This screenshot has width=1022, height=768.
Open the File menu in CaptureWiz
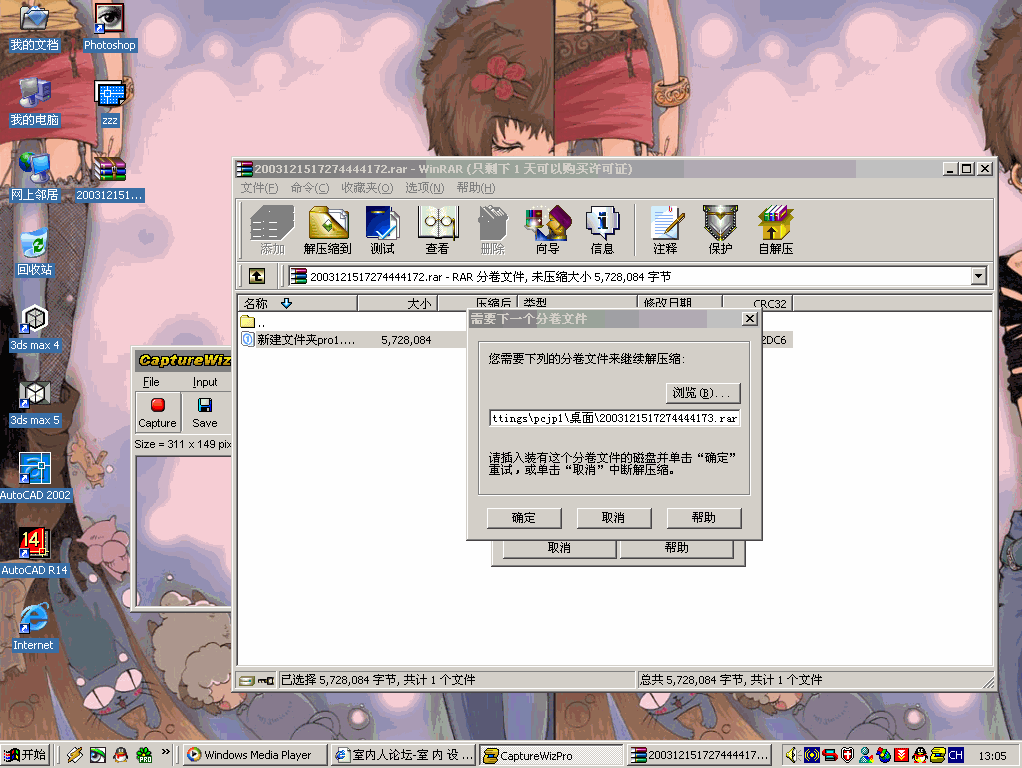pyautogui.click(x=151, y=382)
